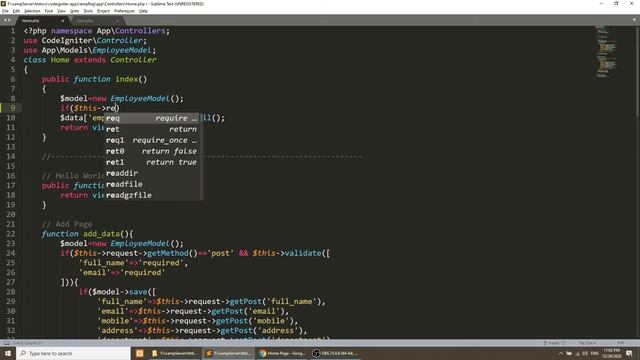This screenshot has width=640, height=360.
Task: Open the XAMPP icon in the taskbar
Action: (x=140, y=353)
